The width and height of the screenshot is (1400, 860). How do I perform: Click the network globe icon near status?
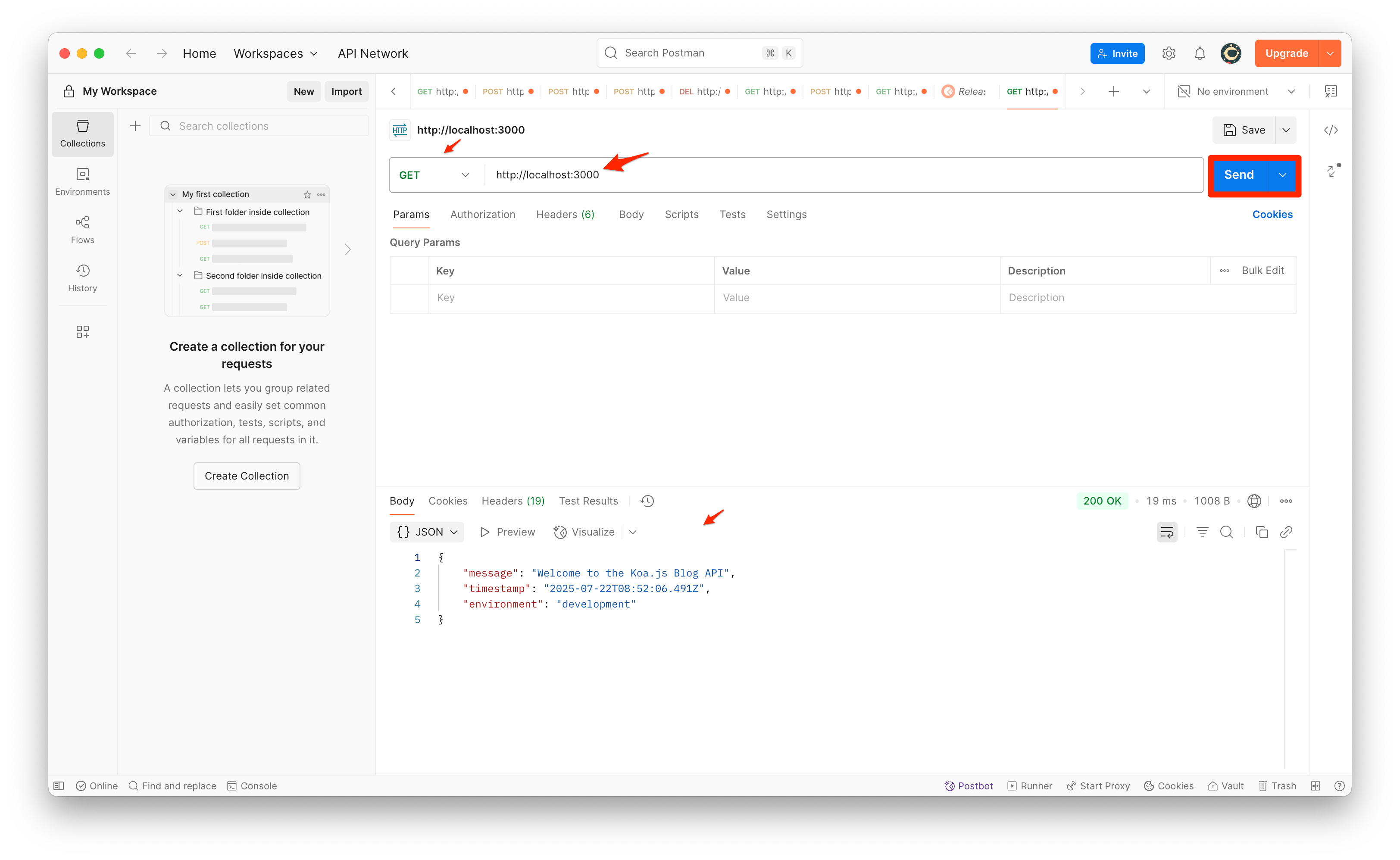click(x=1254, y=501)
